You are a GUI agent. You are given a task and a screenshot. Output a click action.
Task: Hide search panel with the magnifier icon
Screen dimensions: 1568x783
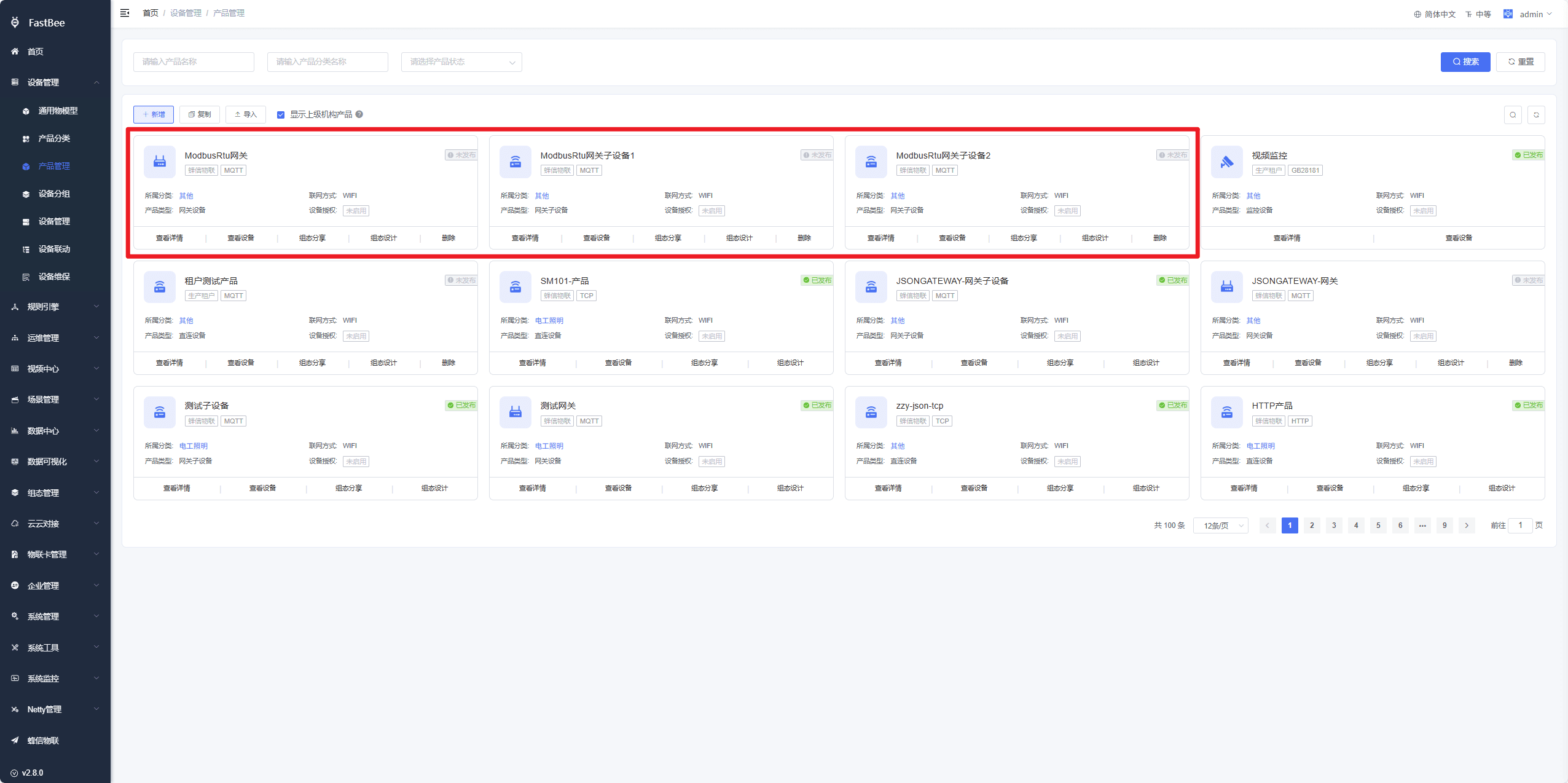tap(1513, 115)
